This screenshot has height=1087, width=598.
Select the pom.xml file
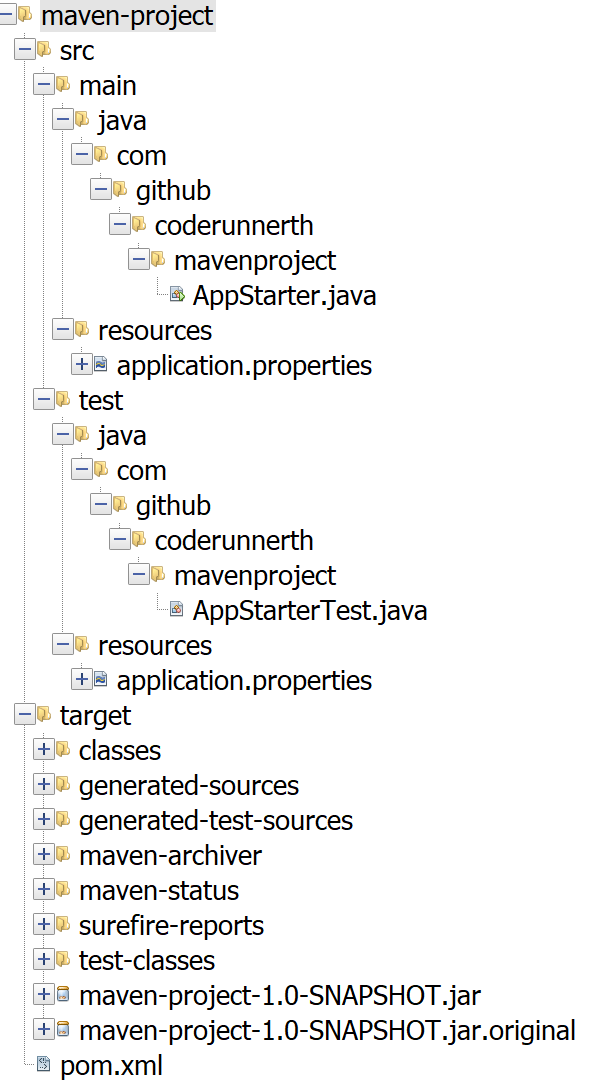[112, 1066]
